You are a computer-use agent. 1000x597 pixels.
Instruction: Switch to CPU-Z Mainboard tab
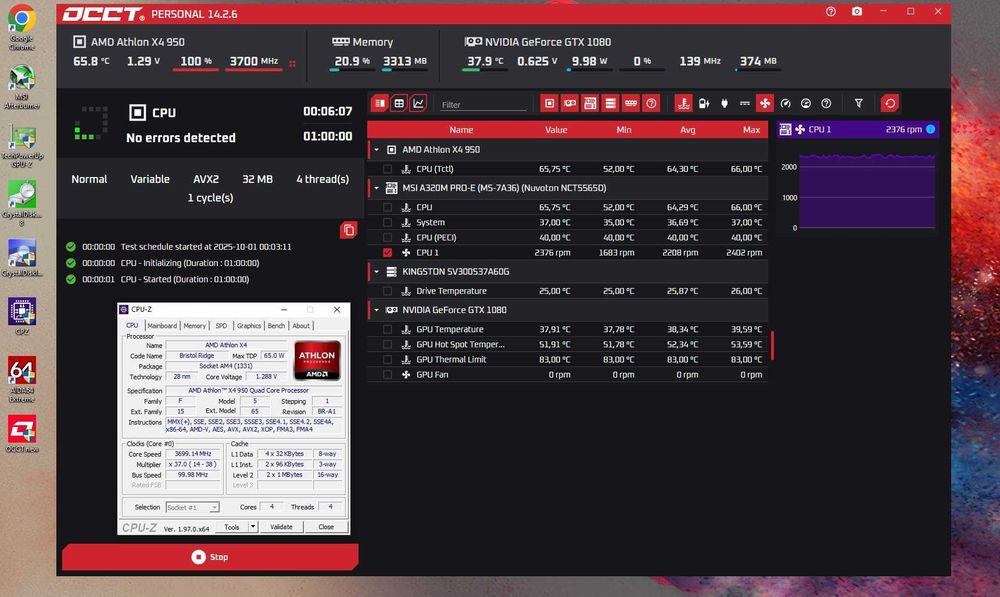[x=162, y=325]
